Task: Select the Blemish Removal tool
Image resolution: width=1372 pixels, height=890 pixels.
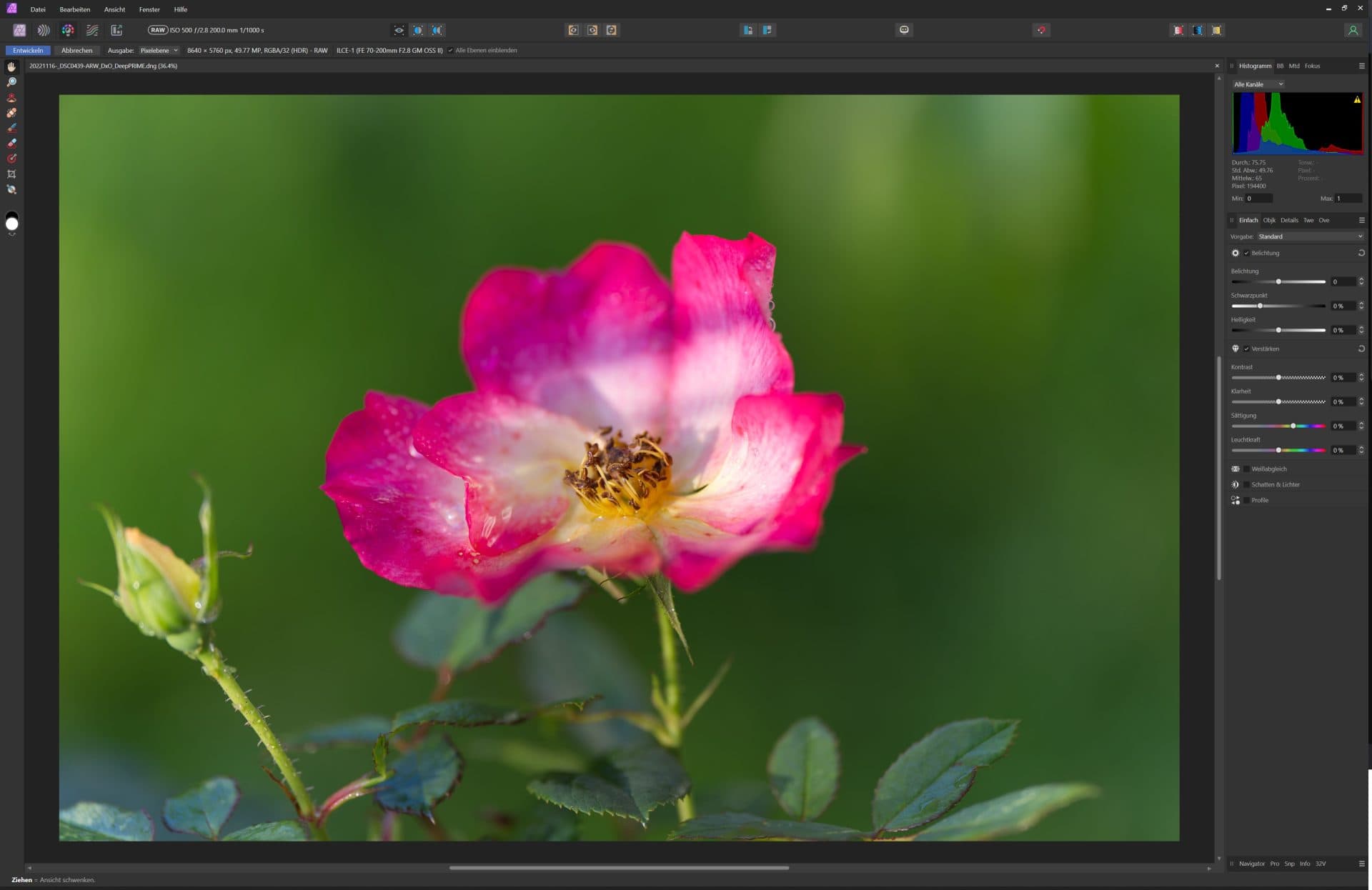Action: tap(11, 112)
